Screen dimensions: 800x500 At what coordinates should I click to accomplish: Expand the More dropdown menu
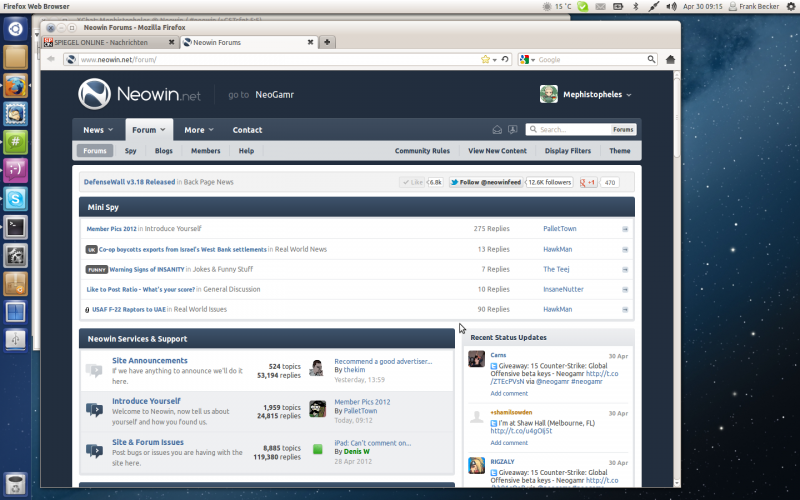click(x=199, y=130)
